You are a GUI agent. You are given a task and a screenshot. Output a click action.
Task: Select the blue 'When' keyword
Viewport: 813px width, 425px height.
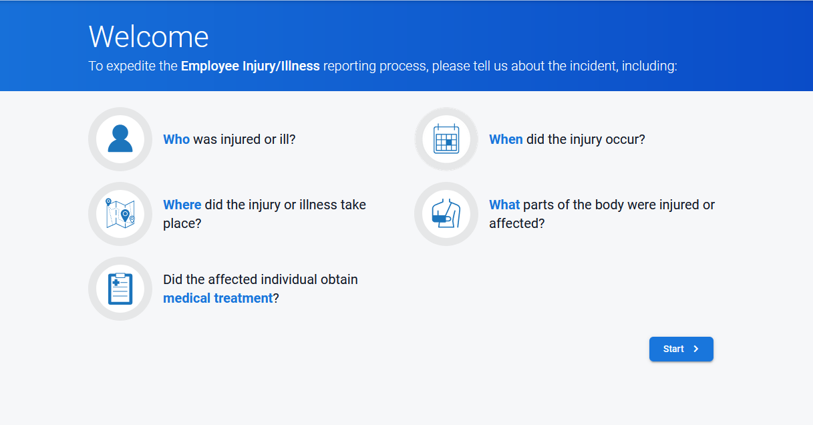pos(505,140)
